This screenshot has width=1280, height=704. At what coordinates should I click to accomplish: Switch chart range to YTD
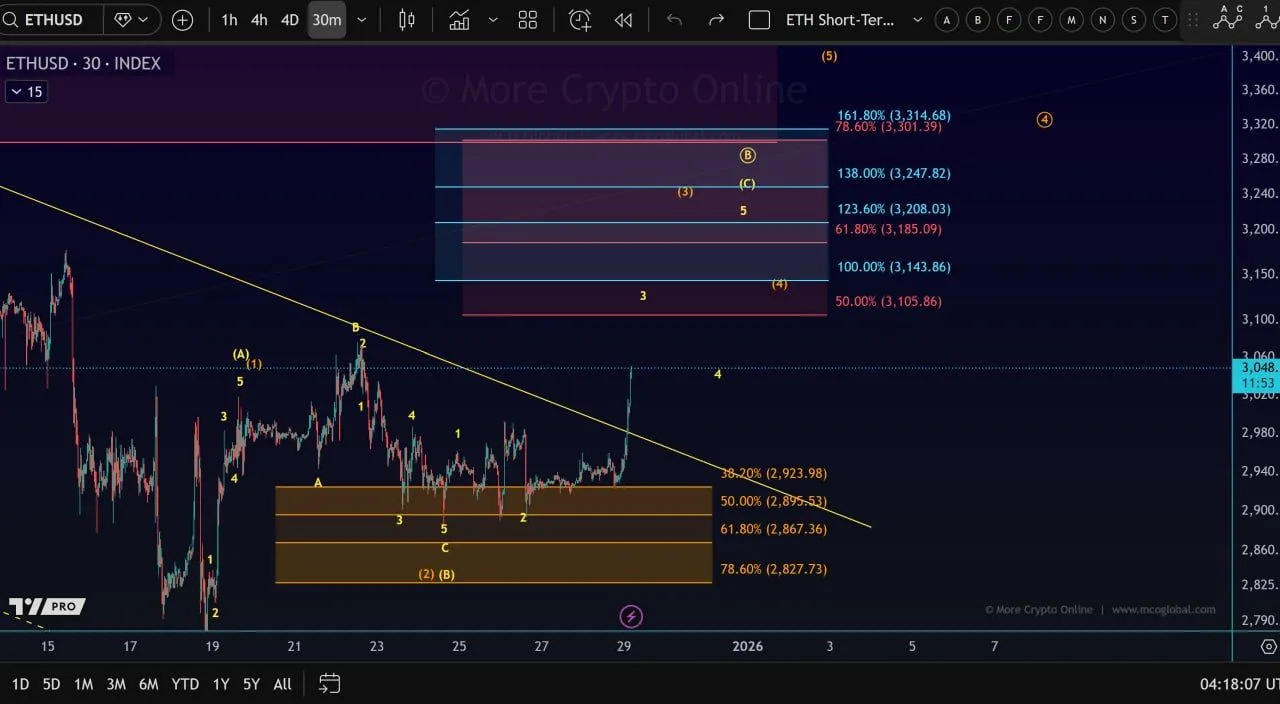184,684
